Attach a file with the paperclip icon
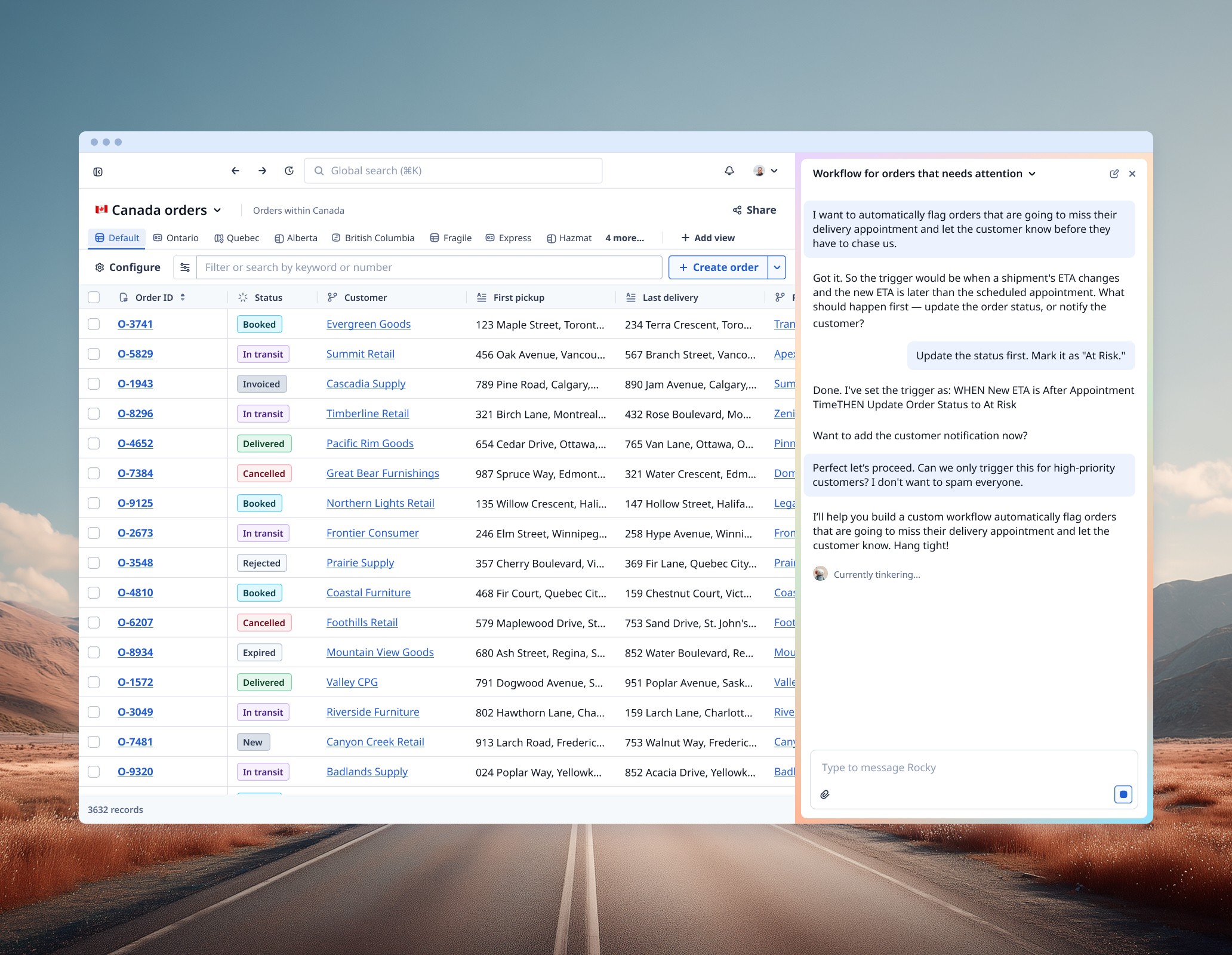Viewport: 1232px width, 955px height. pyautogui.click(x=826, y=794)
